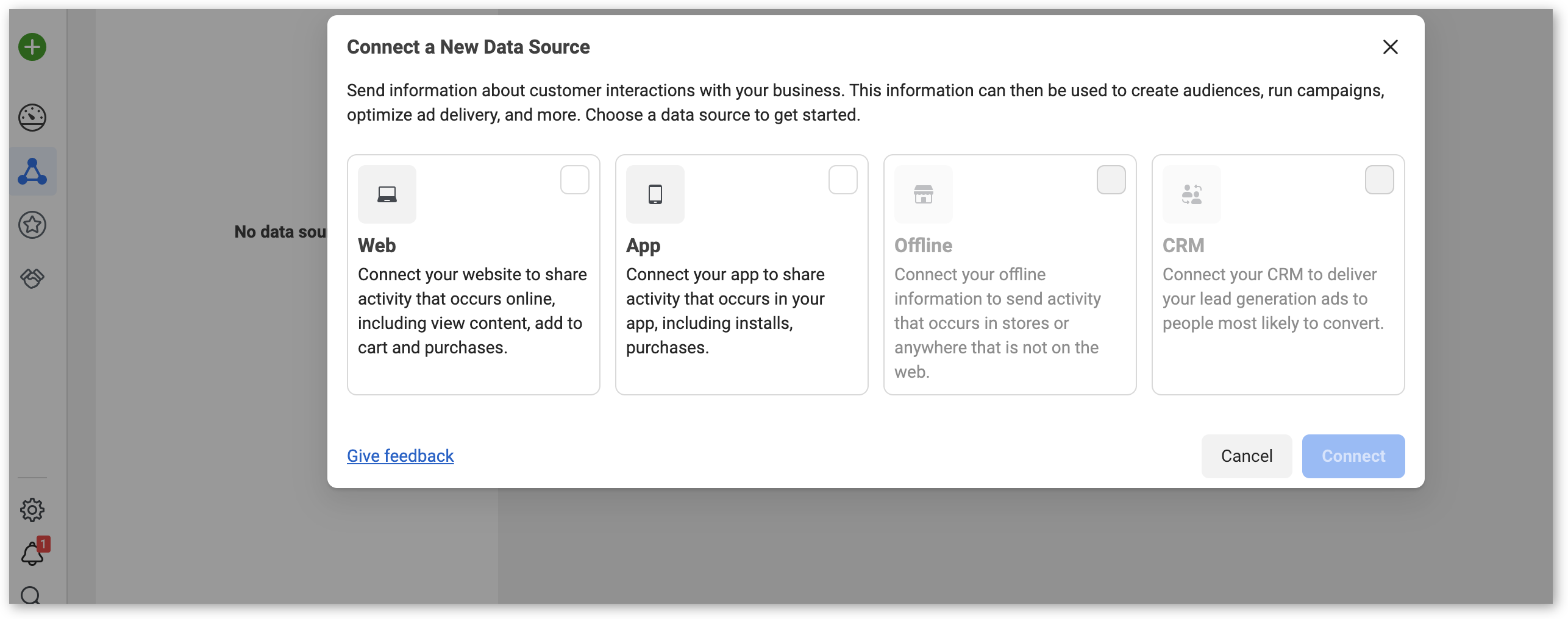Close the Connect a New Data Source dialog
Screen dimensions: 1568x619
(x=1391, y=47)
